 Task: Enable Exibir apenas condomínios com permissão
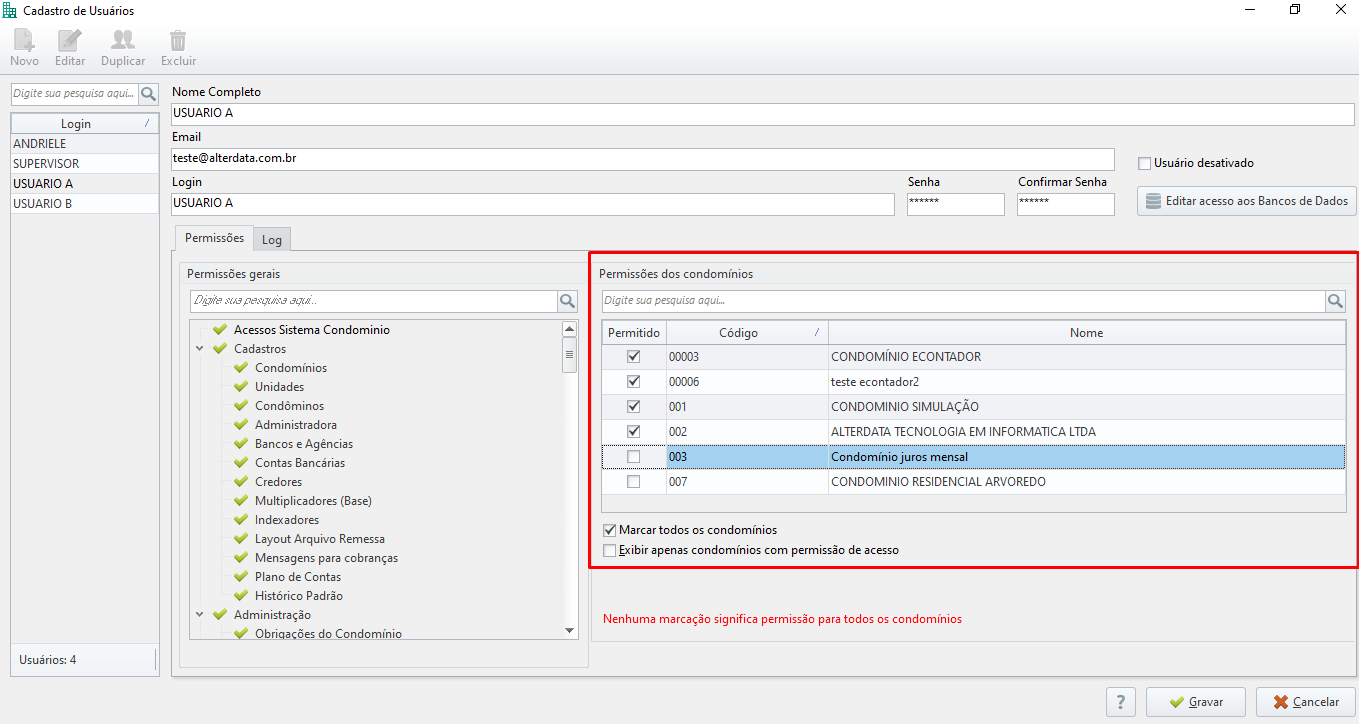pyautogui.click(x=610, y=550)
